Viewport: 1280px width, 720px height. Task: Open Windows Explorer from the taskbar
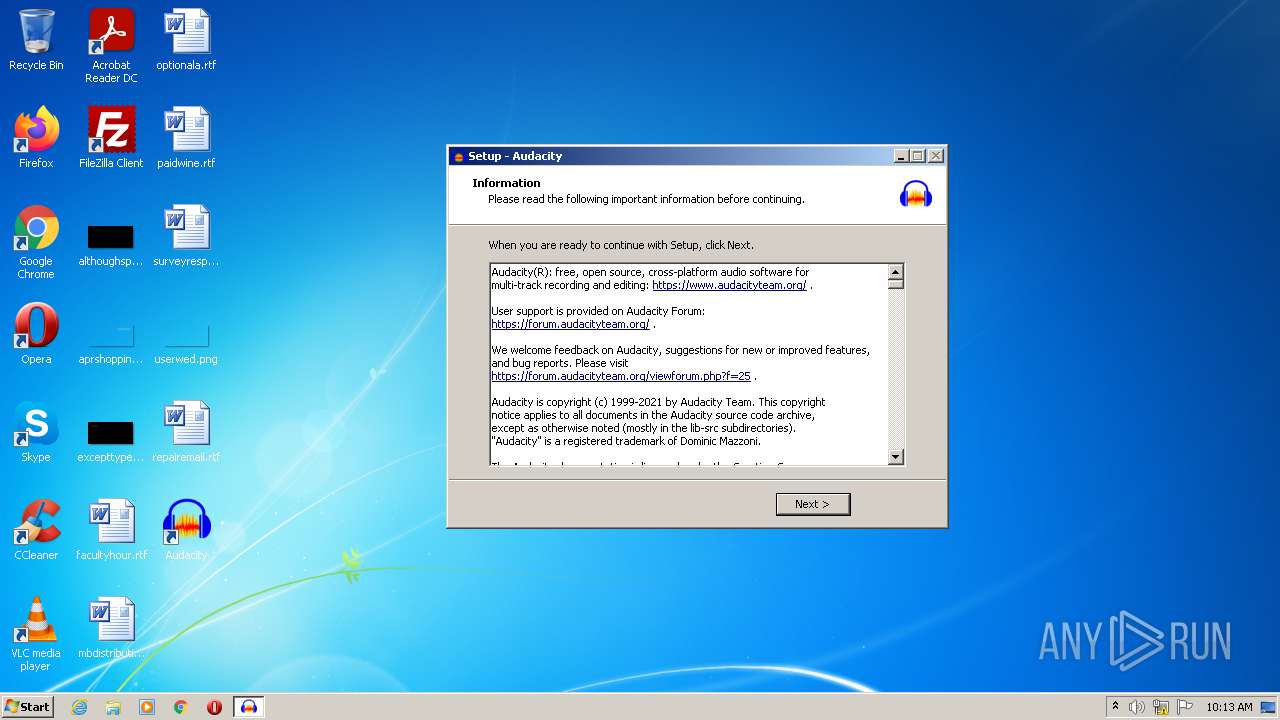tap(113, 707)
